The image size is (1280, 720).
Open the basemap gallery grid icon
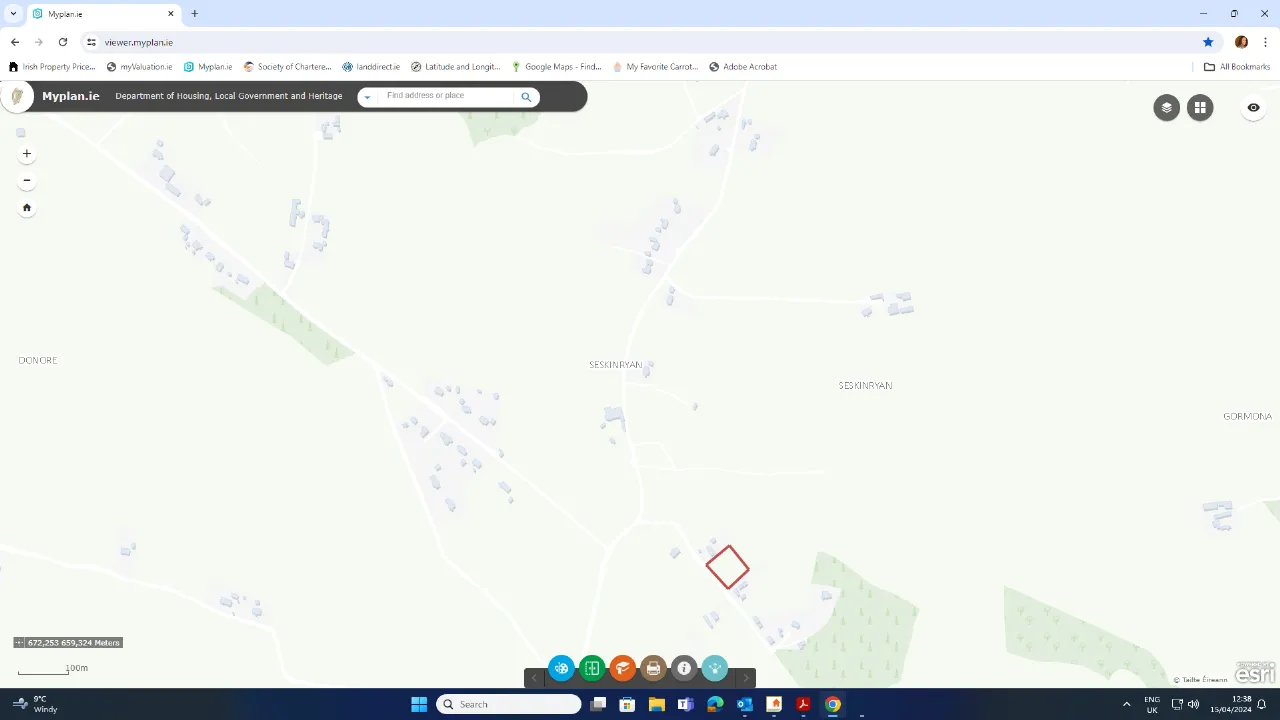tap(1200, 107)
